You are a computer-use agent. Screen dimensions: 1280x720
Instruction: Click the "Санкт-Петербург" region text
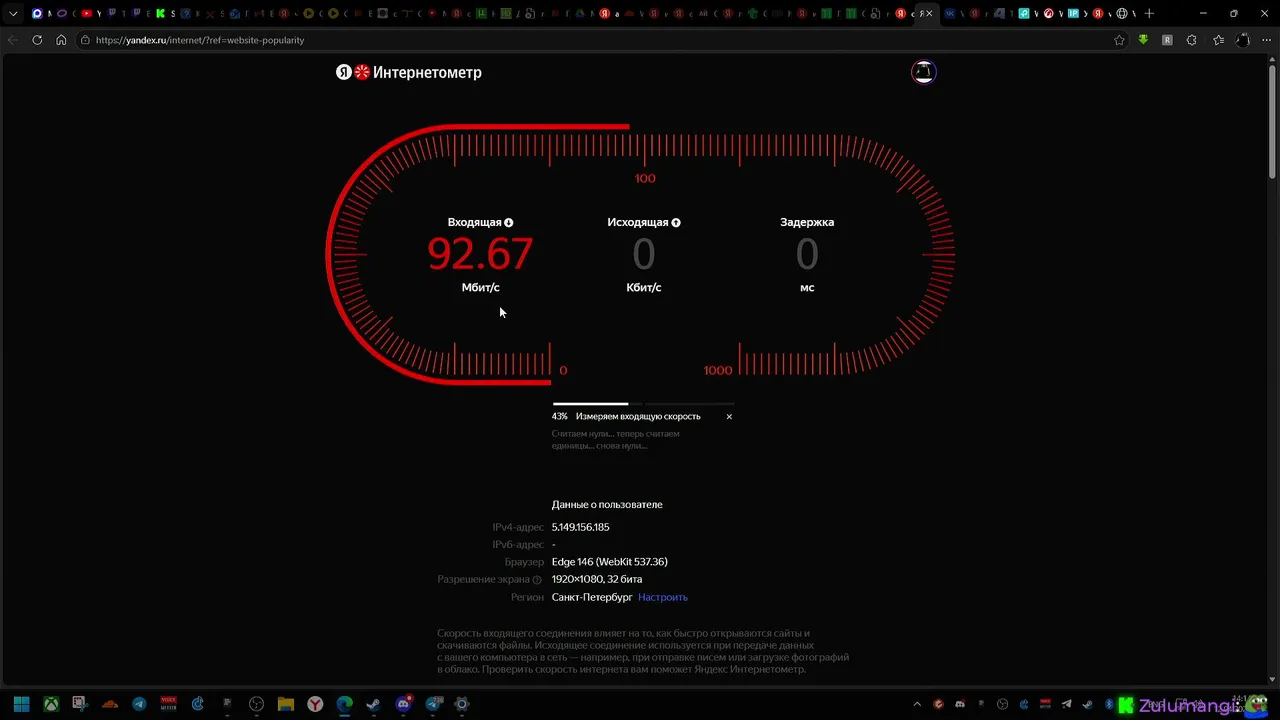pos(592,597)
